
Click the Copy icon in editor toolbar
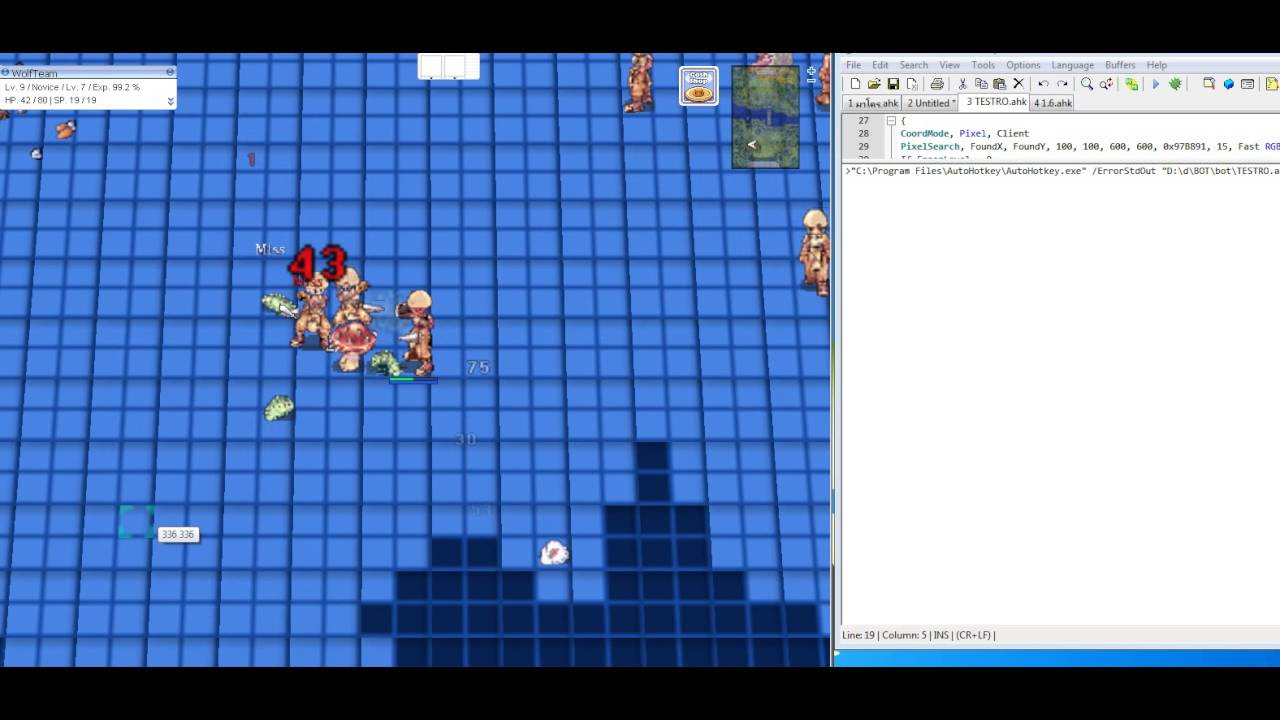tap(981, 84)
